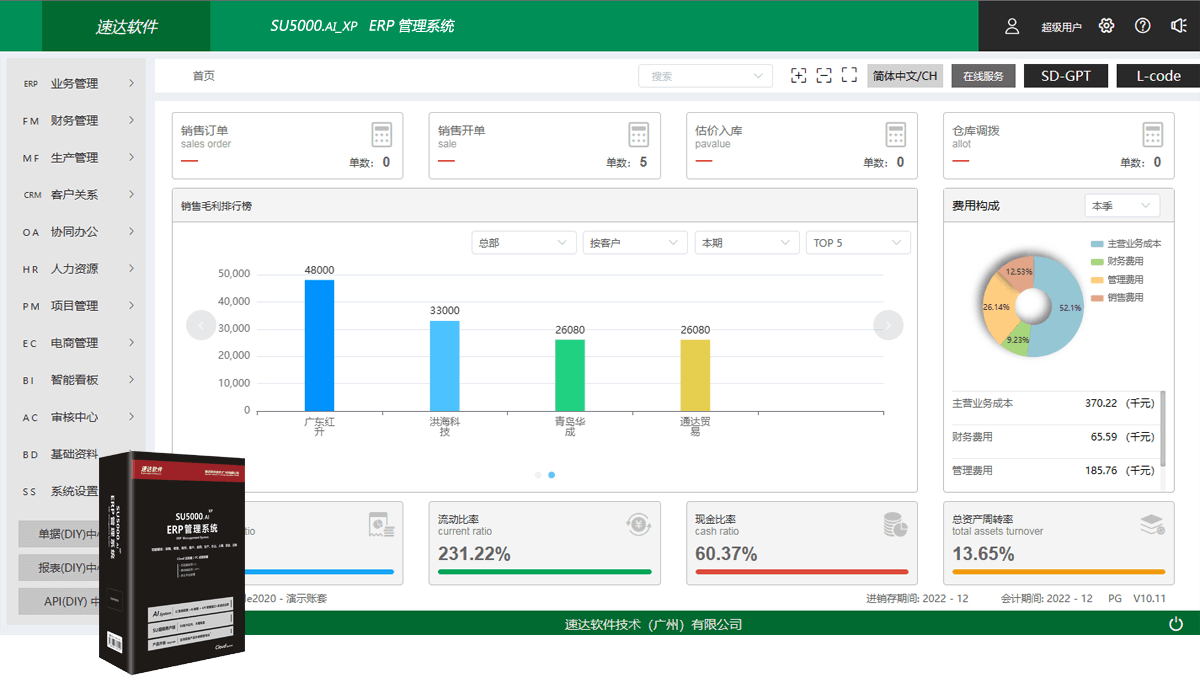Click the coins icon on 现金比率 card
1200x700 pixels.
coord(894,524)
